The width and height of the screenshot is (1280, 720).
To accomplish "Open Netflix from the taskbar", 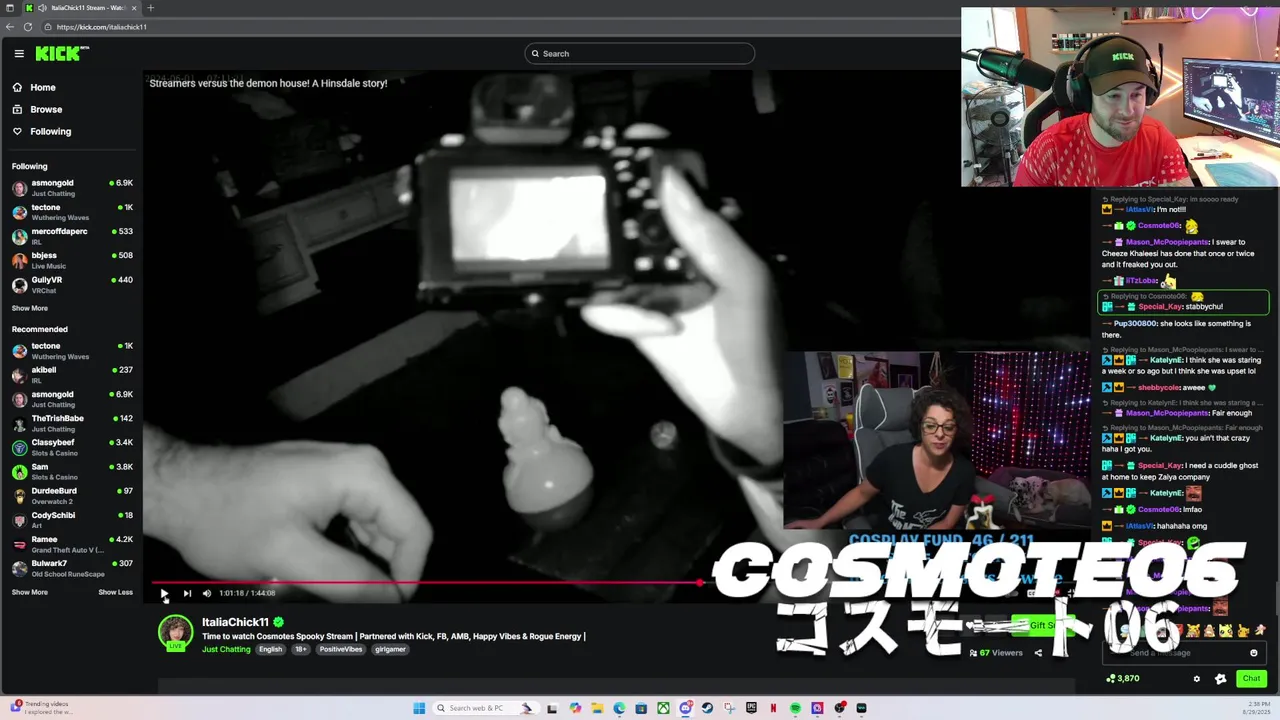I will pyautogui.click(x=773, y=708).
